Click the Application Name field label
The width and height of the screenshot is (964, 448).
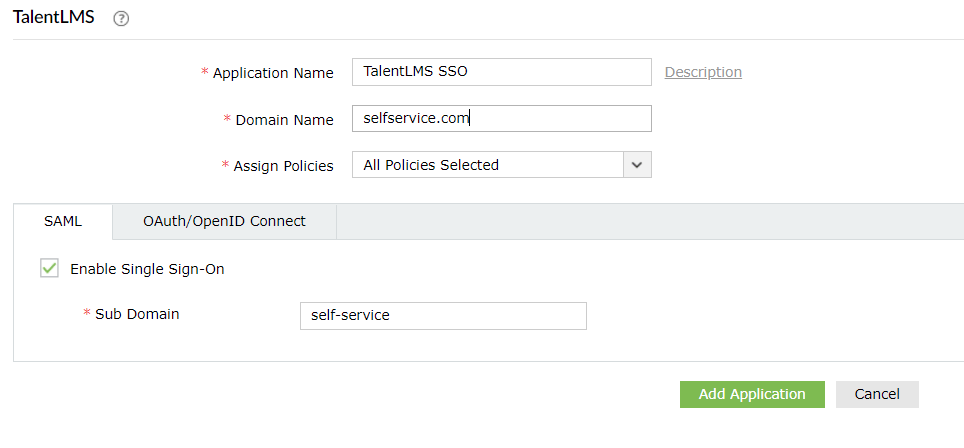pyautogui.click(x=272, y=73)
